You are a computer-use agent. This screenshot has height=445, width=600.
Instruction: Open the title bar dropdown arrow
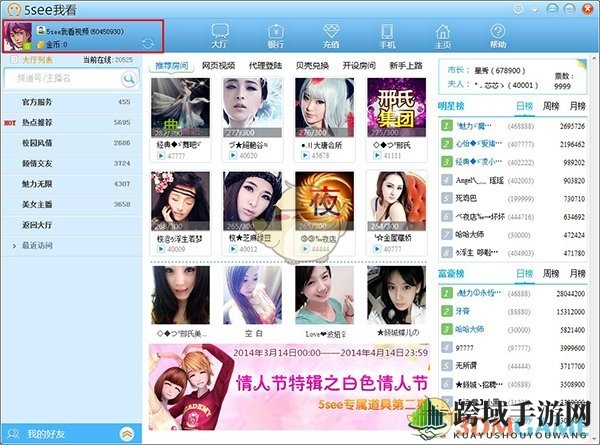pos(535,10)
